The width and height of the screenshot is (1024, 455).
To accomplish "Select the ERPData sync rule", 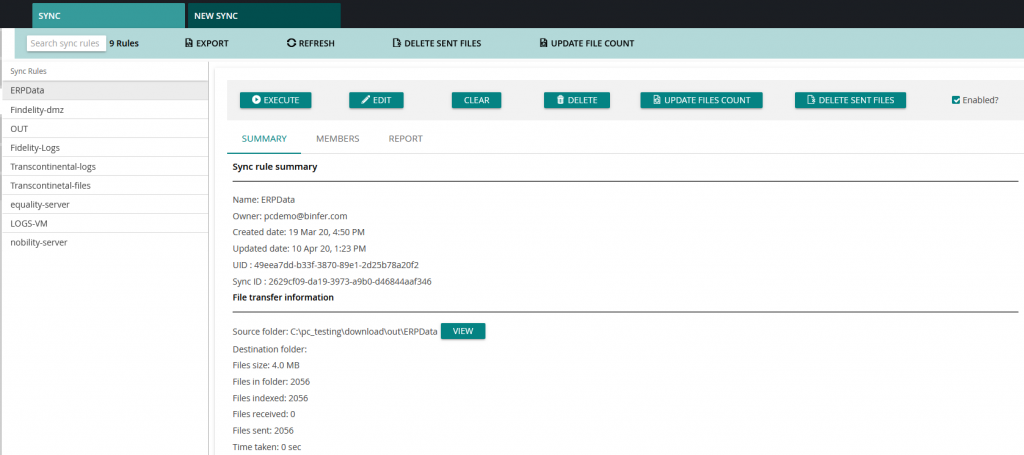I will point(104,91).
